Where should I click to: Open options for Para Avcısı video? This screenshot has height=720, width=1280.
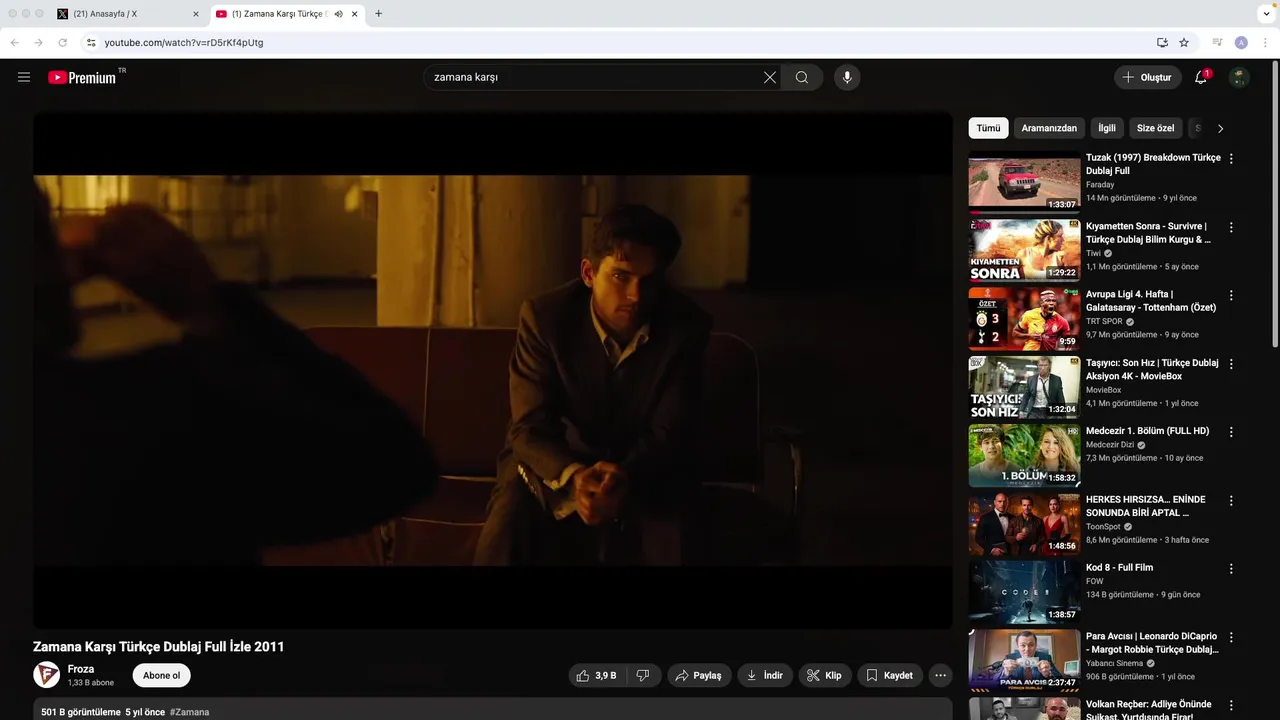pyautogui.click(x=1231, y=637)
